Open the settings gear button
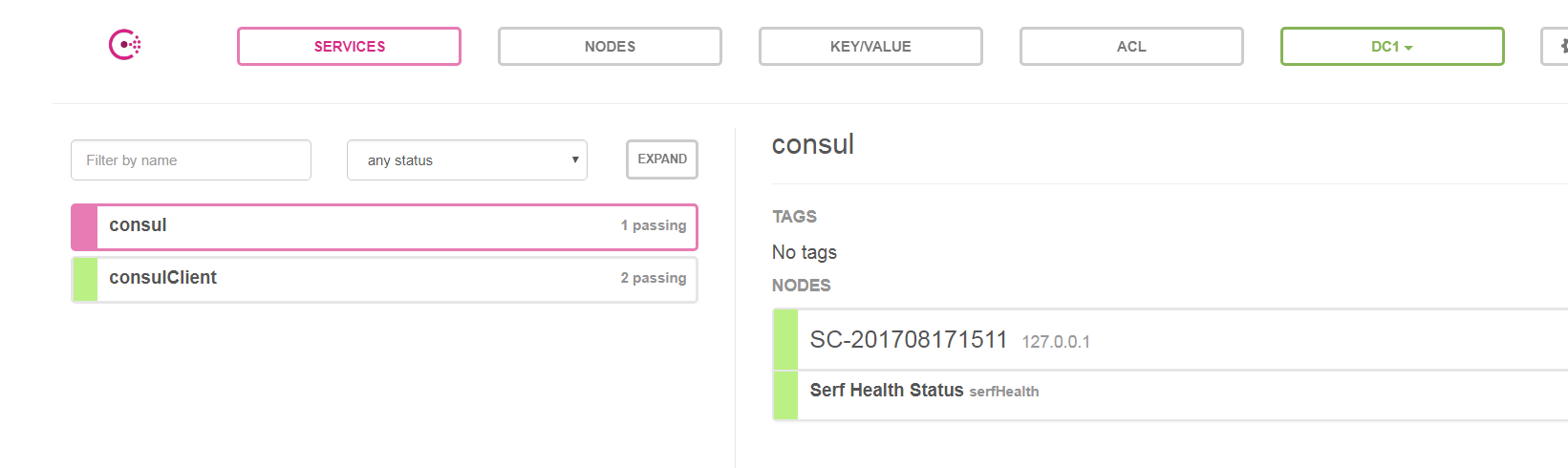Viewport: 1568px width, 468px height. 1556,46
